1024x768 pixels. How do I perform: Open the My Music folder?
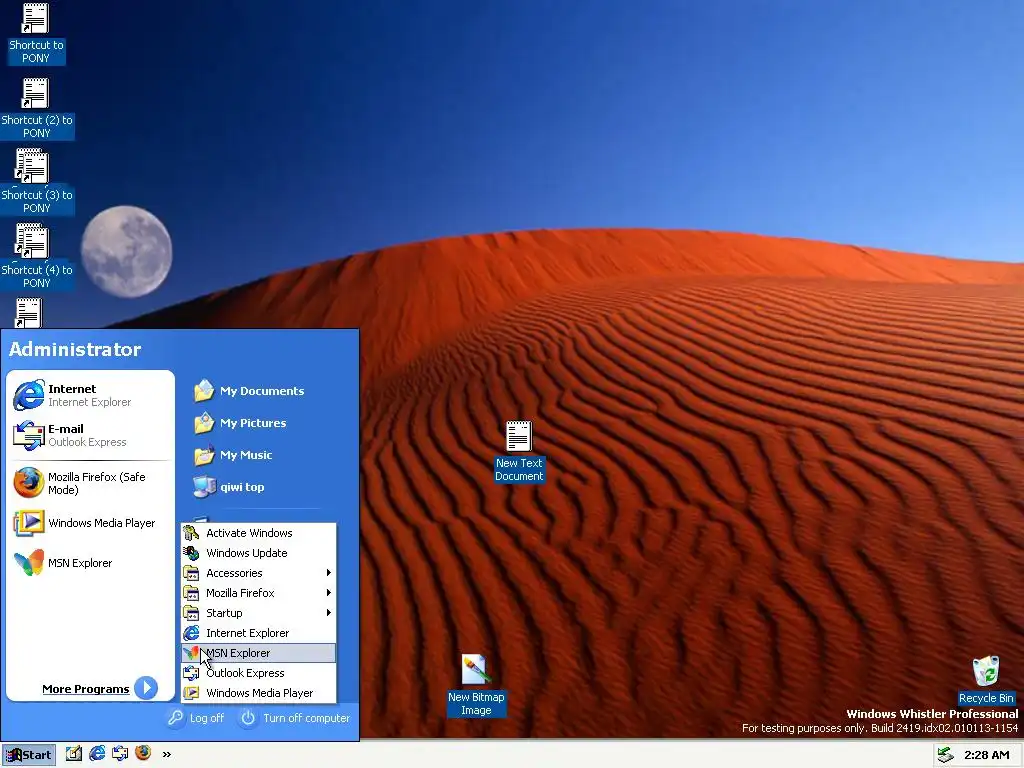tap(233, 455)
